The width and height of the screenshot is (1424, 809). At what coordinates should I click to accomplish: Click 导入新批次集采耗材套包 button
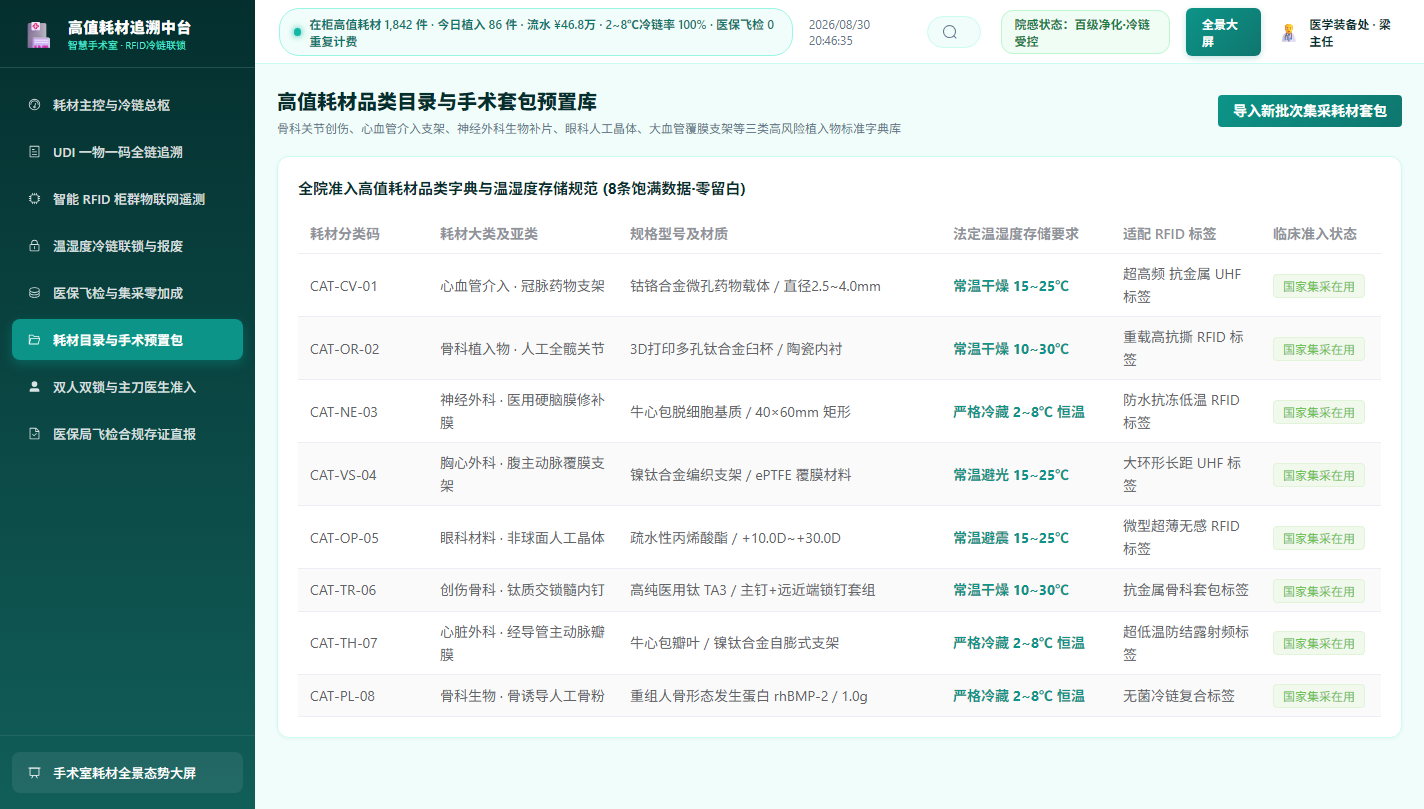[1309, 111]
